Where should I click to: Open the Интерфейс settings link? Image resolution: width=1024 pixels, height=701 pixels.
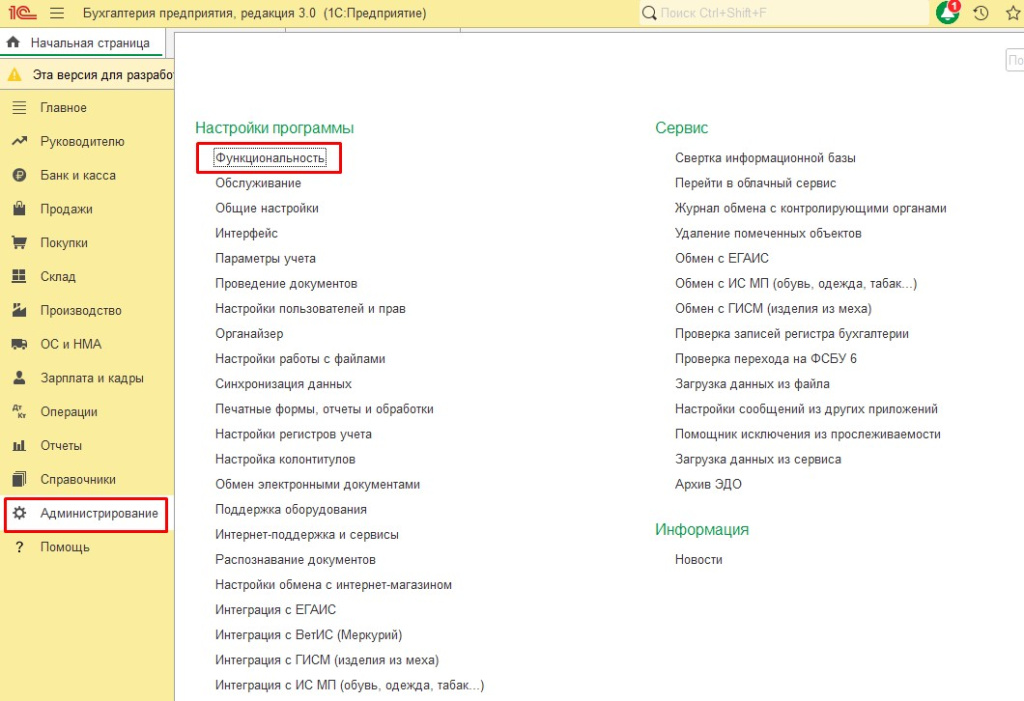point(246,233)
